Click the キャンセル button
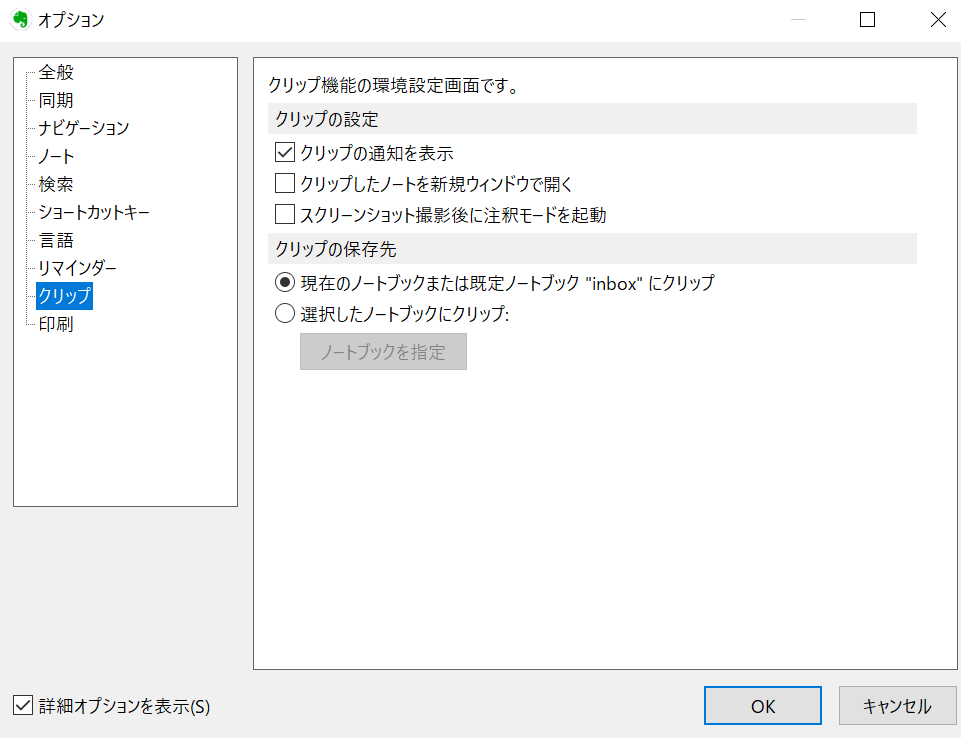 897,706
